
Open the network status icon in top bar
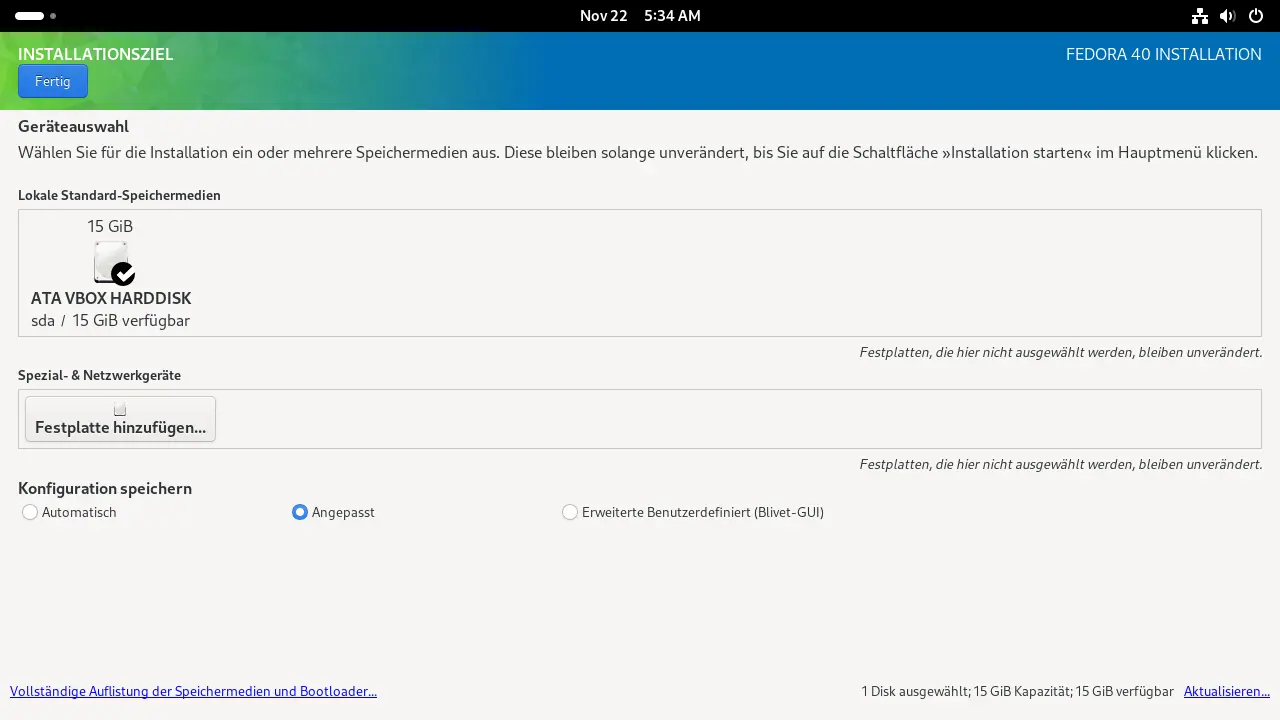click(1200, 16)
